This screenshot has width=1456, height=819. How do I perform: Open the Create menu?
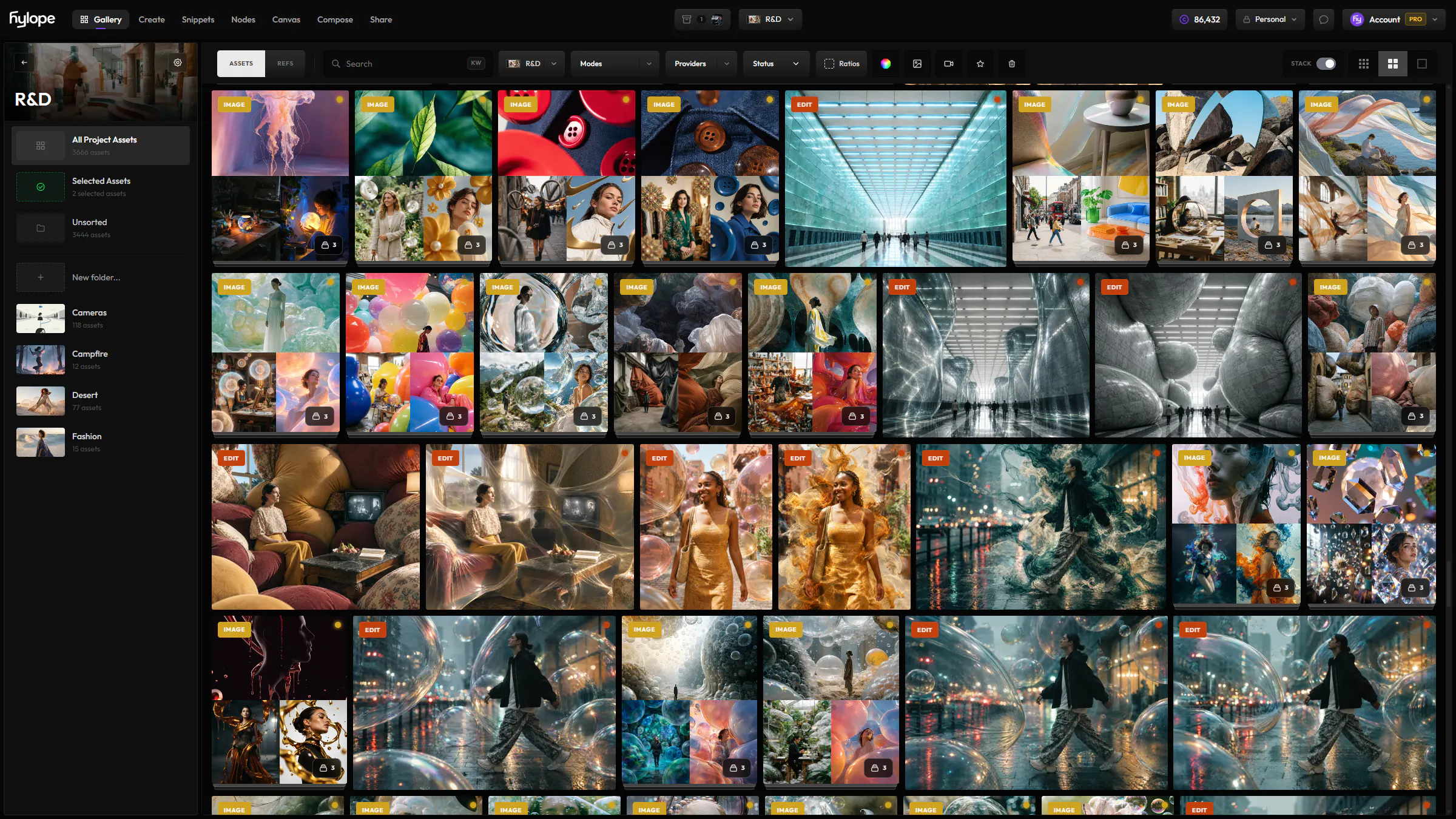152,19
